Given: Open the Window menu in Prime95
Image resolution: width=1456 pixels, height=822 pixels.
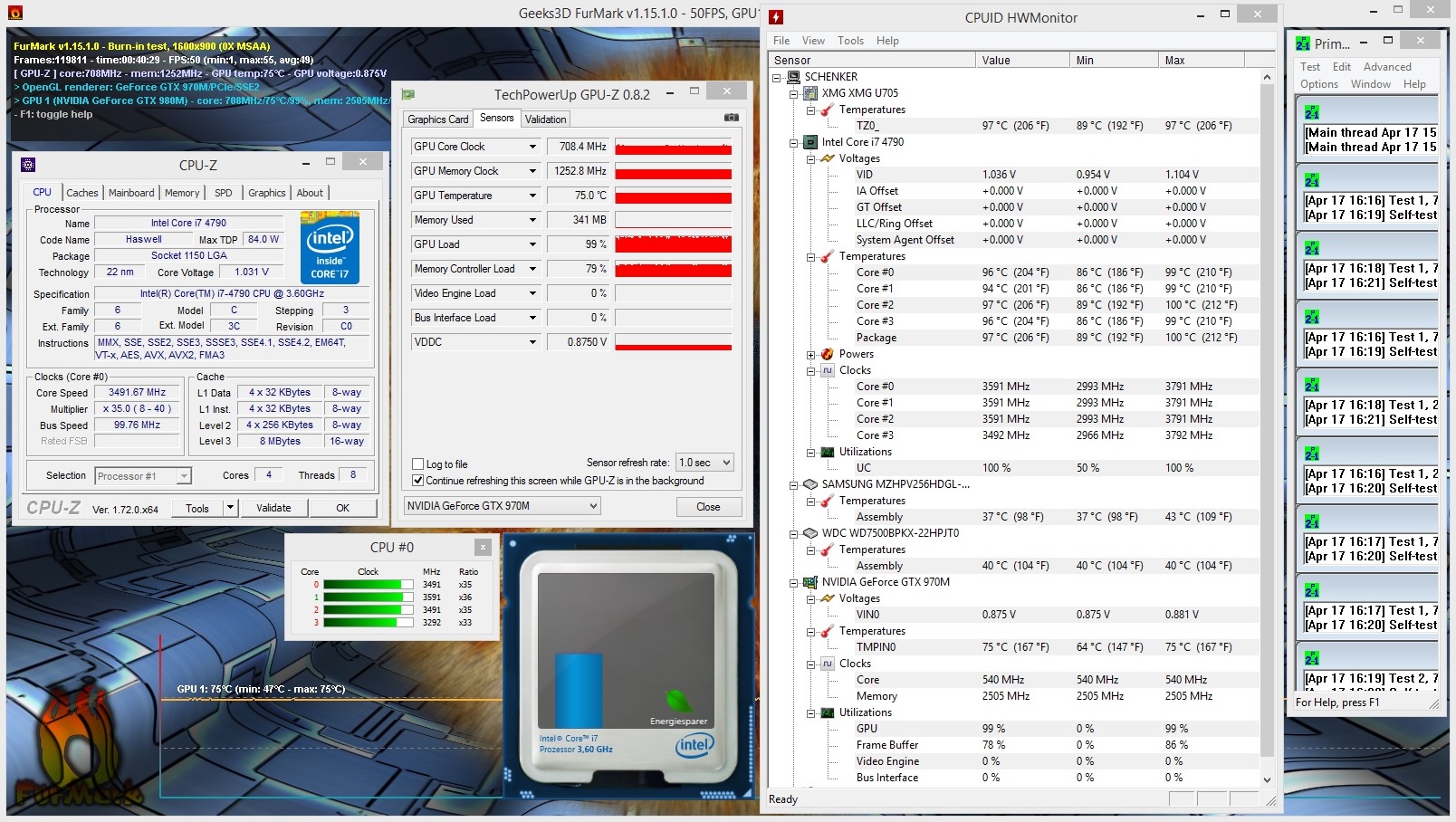Looking at the screenshot, I should (x=1370, y=84).
